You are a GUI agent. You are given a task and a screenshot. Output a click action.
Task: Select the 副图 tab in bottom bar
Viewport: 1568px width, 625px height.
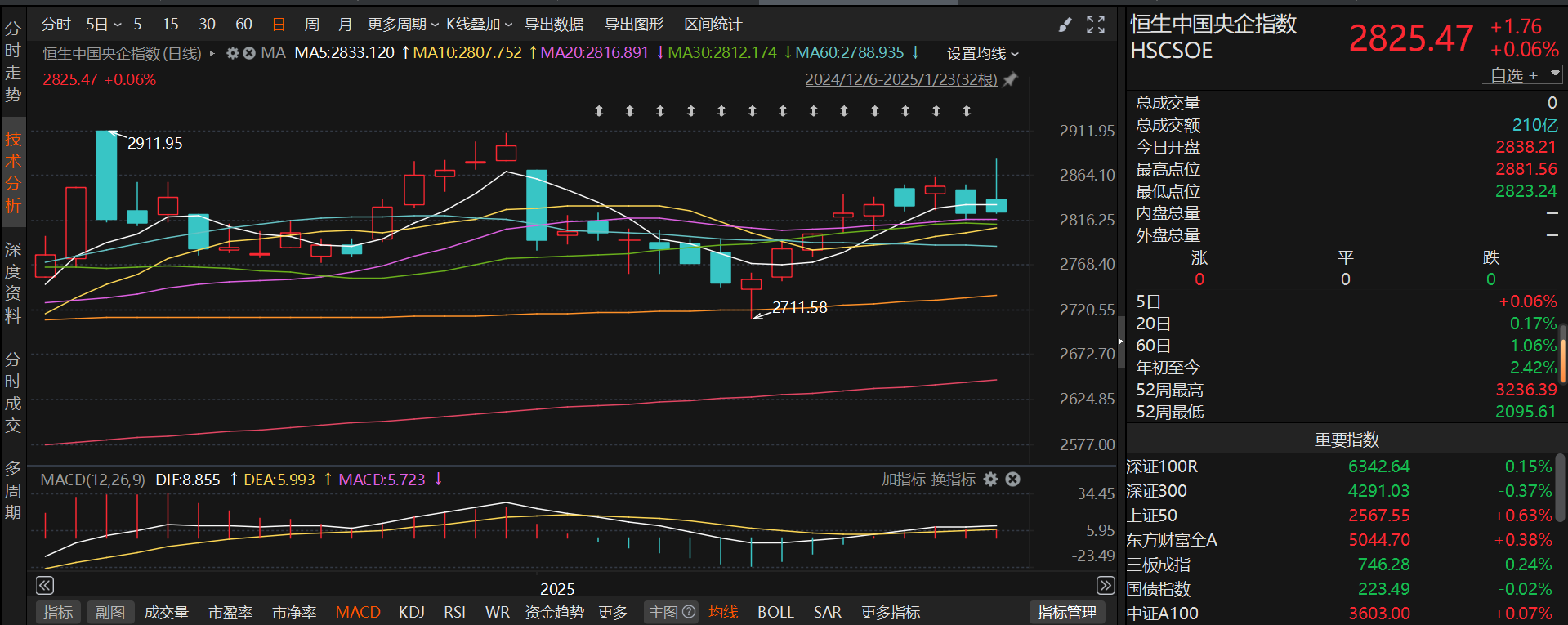(x=110, y=612)
